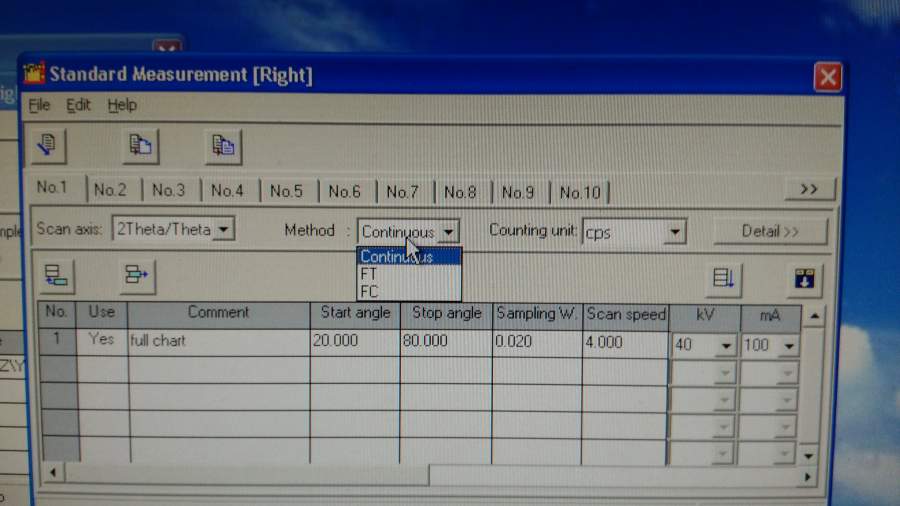This screenshot has height=506, width=900.
Task: Click the >> button next to tabs
Action: coord(809,189)
